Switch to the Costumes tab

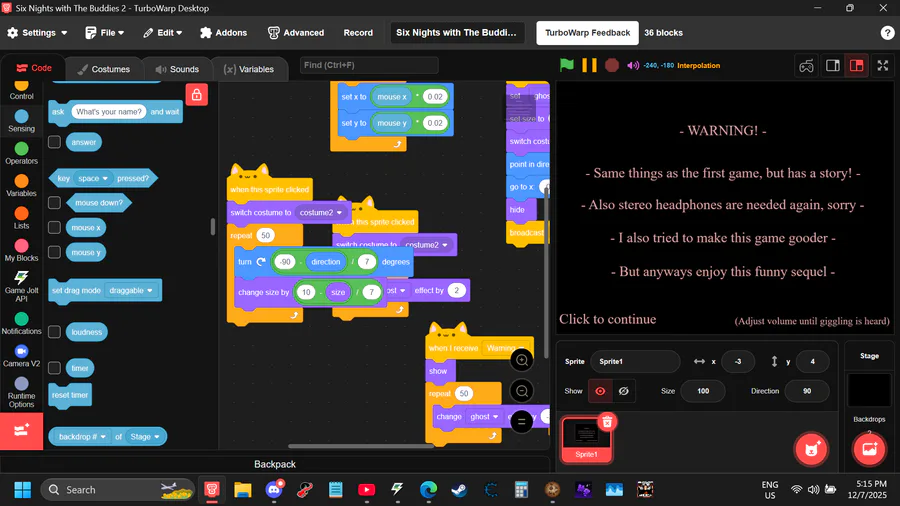(104, 69)
